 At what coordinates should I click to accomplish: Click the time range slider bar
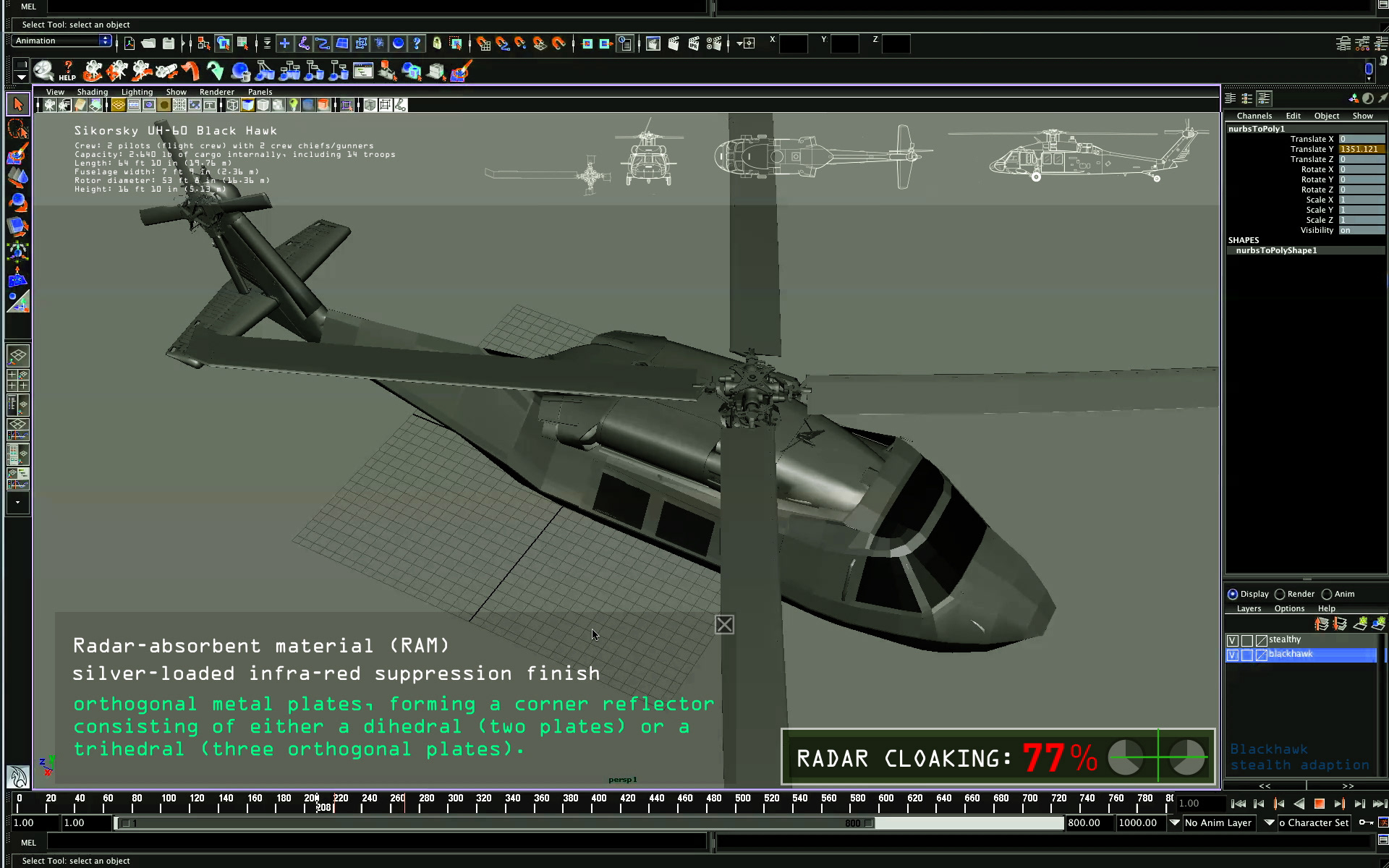(496, 823)
